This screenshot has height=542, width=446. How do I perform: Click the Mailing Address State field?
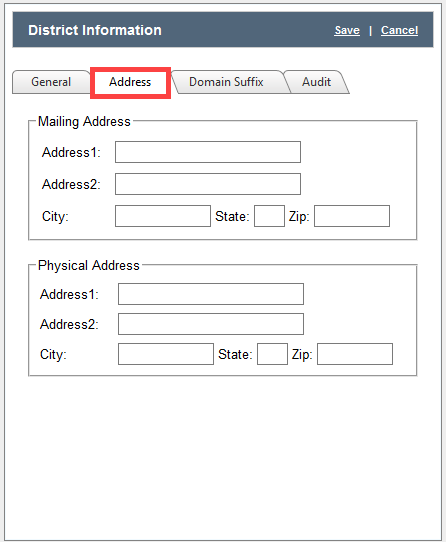point(269,216)
